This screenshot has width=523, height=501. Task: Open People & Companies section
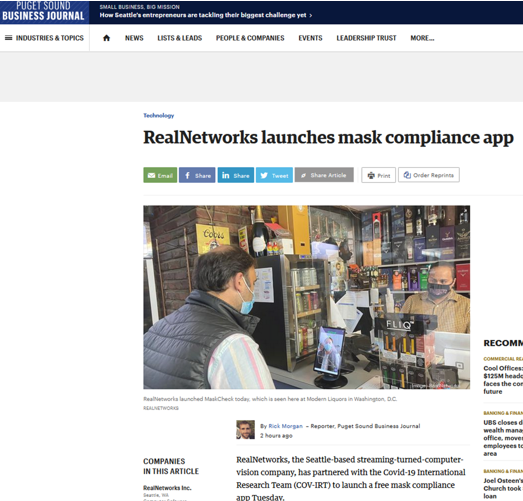coord(250,38)
